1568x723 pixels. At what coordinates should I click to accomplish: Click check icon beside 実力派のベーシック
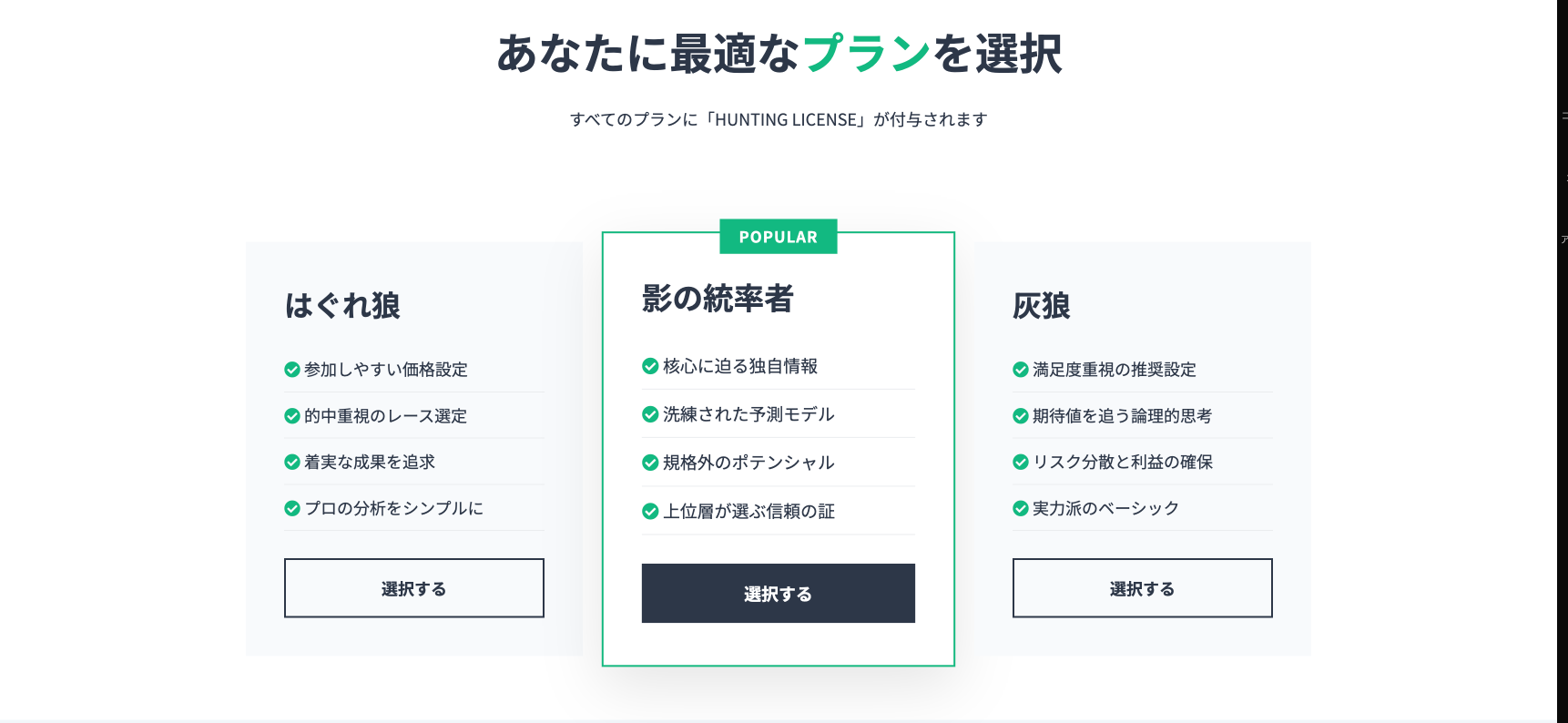pyautogui.click(x=1021, y=508)
